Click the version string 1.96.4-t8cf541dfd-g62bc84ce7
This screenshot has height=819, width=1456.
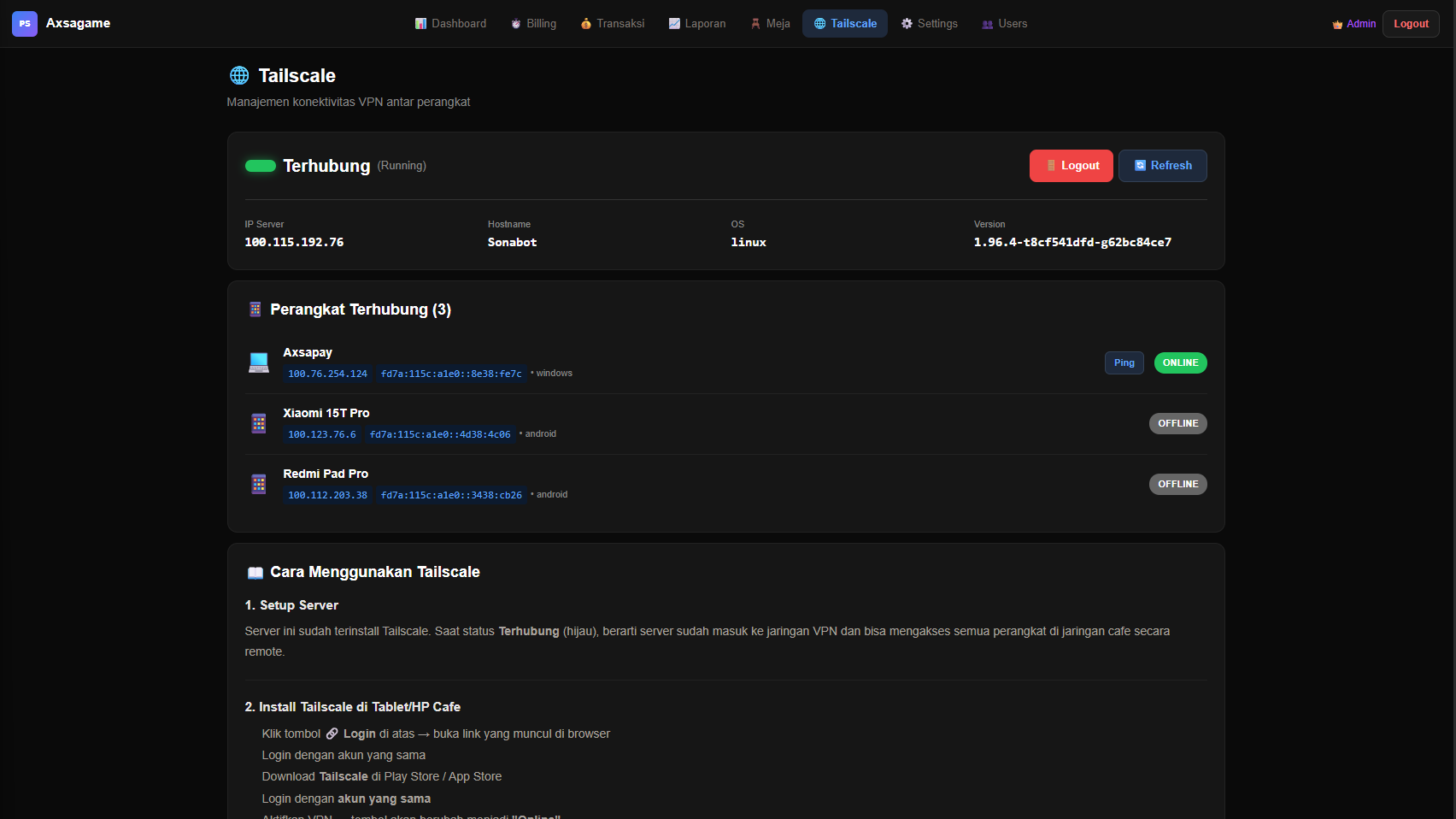pos(1072,243)
